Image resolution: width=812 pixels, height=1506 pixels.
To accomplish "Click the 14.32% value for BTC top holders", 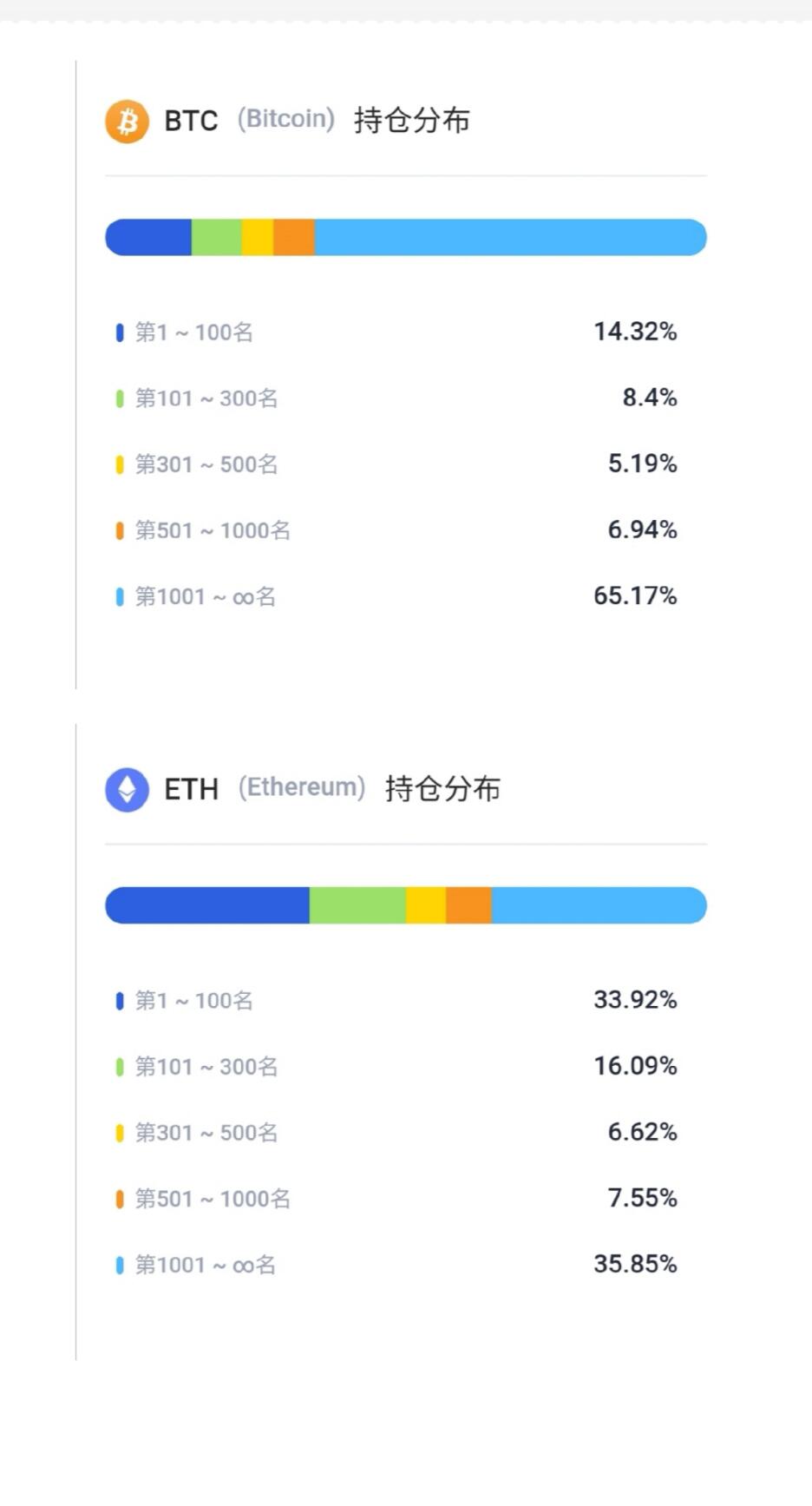I will 634,331.
